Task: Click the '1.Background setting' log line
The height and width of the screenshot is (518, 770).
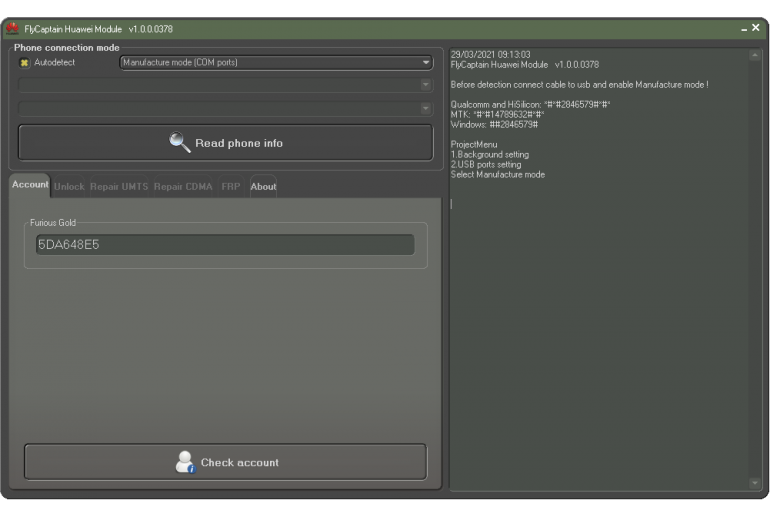Action: (490, 154)
